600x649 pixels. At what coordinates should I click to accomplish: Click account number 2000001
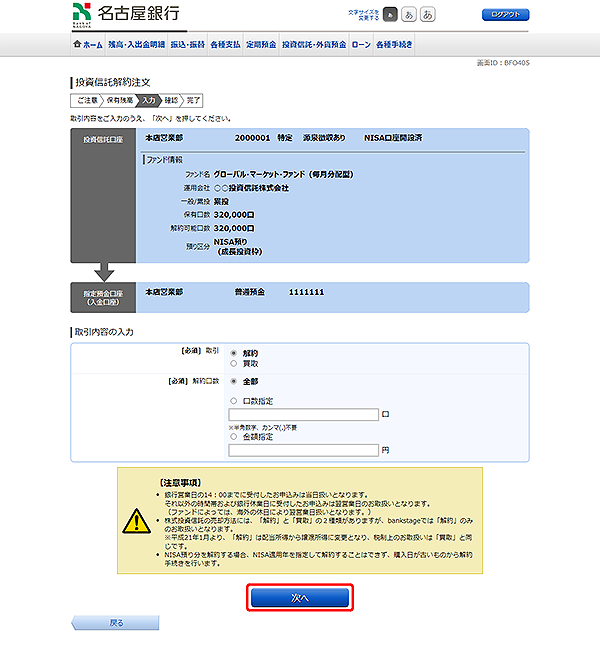pyautogui.click(x=252, y=138)
